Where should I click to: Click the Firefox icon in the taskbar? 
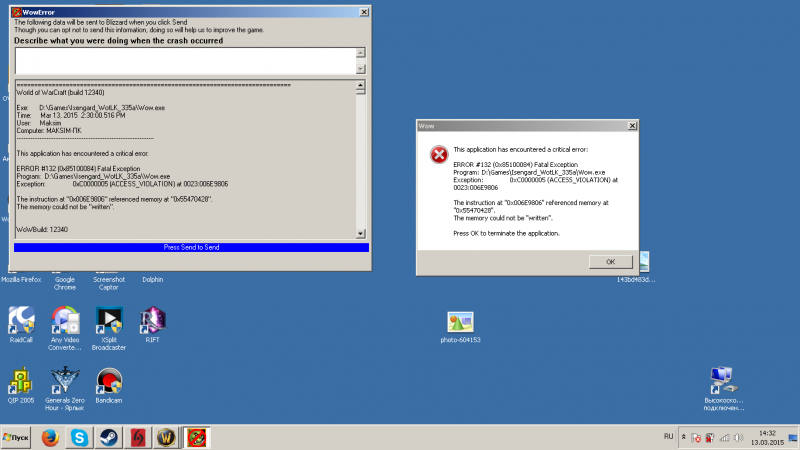[49, 437]
